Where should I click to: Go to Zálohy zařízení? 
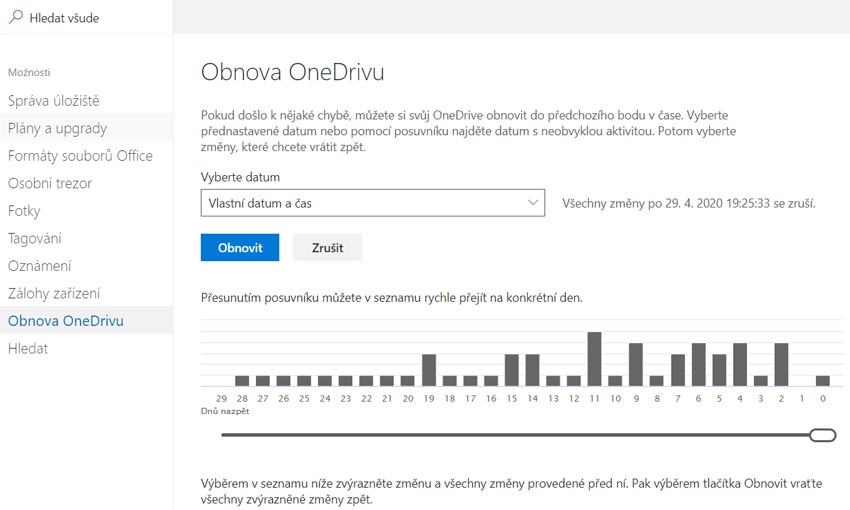pyautogui.click(x=54, y=294)
